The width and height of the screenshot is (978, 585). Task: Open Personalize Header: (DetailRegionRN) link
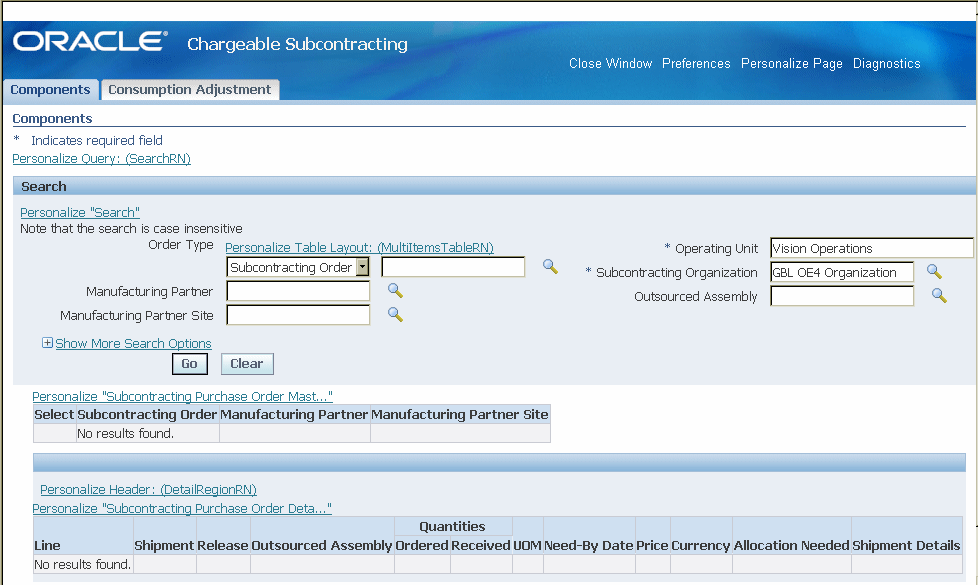click(x=148, y=490)
